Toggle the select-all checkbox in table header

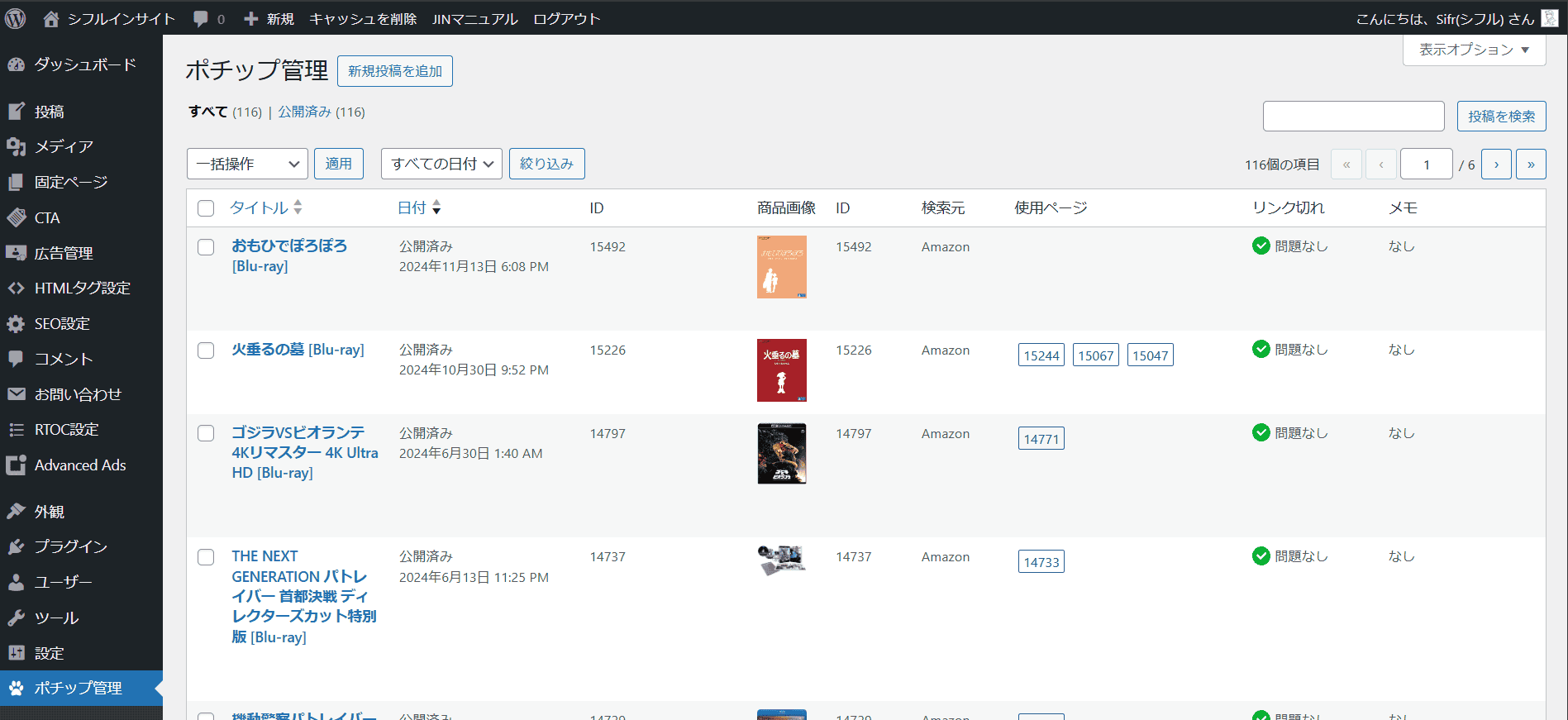click(x=206, y=208)
